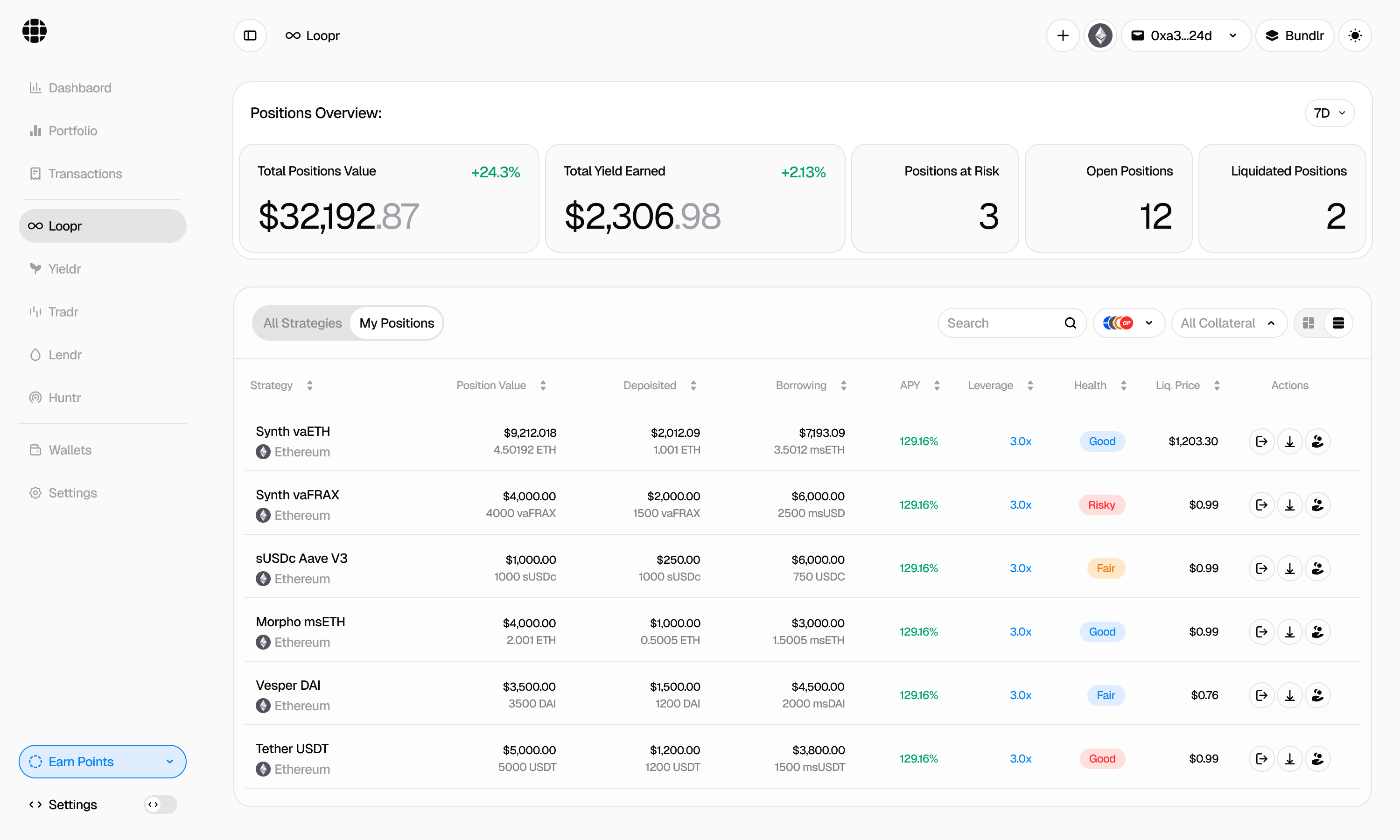1400x840 pixels.
Task: Click deposit arrow icon for Vesper DAI
Action: click(1290, 695)
